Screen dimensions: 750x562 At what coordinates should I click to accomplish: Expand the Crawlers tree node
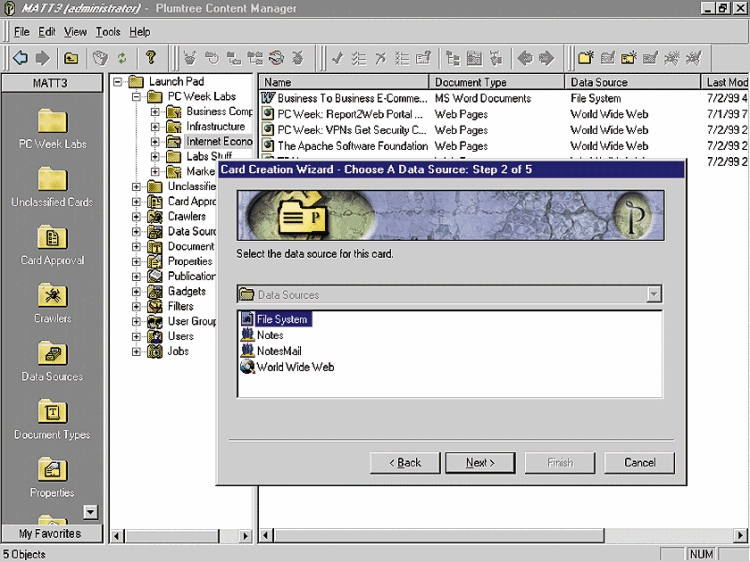click(136, 216)
